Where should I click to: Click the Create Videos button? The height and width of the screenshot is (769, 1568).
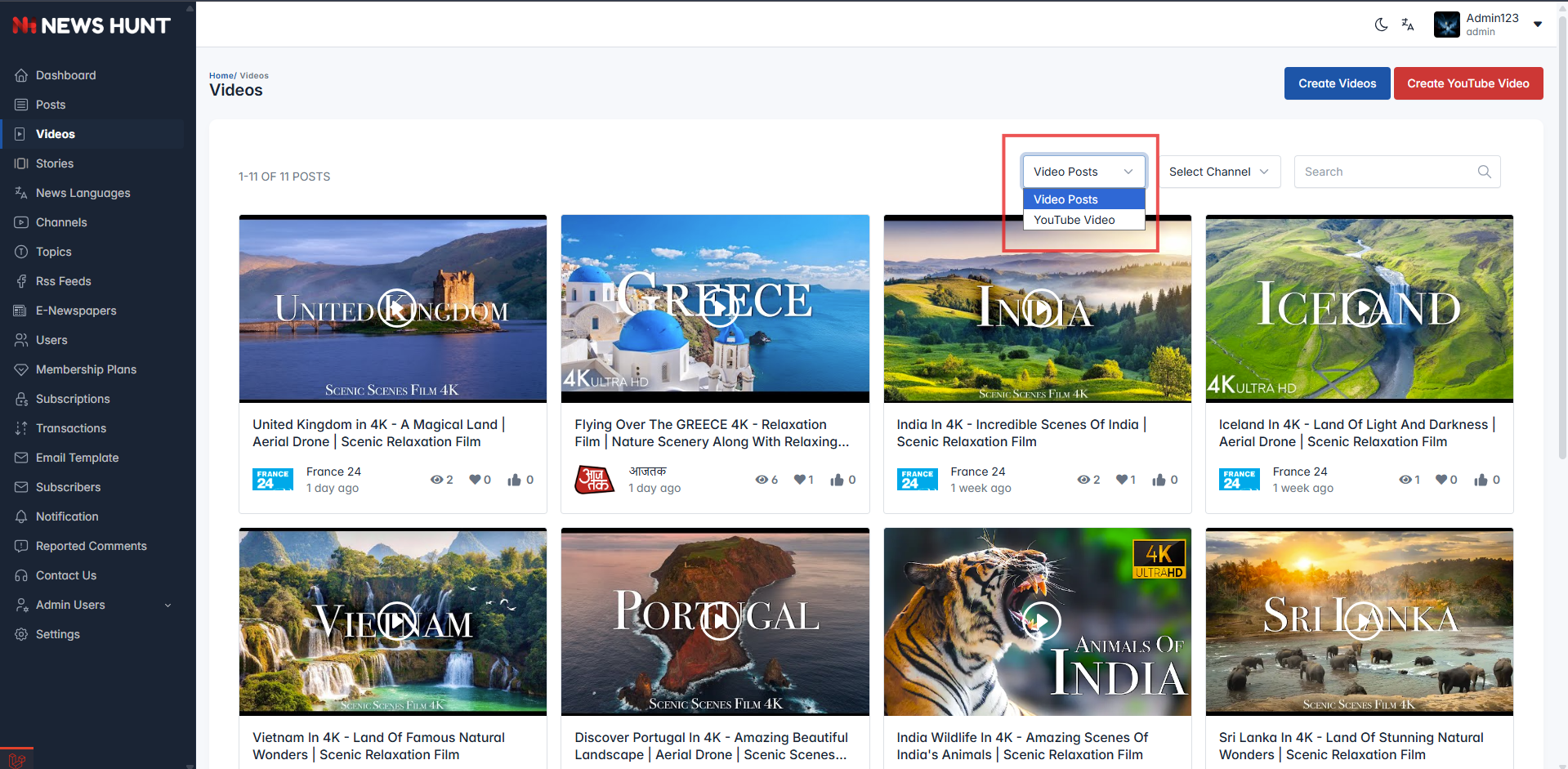coord(1337,83)
